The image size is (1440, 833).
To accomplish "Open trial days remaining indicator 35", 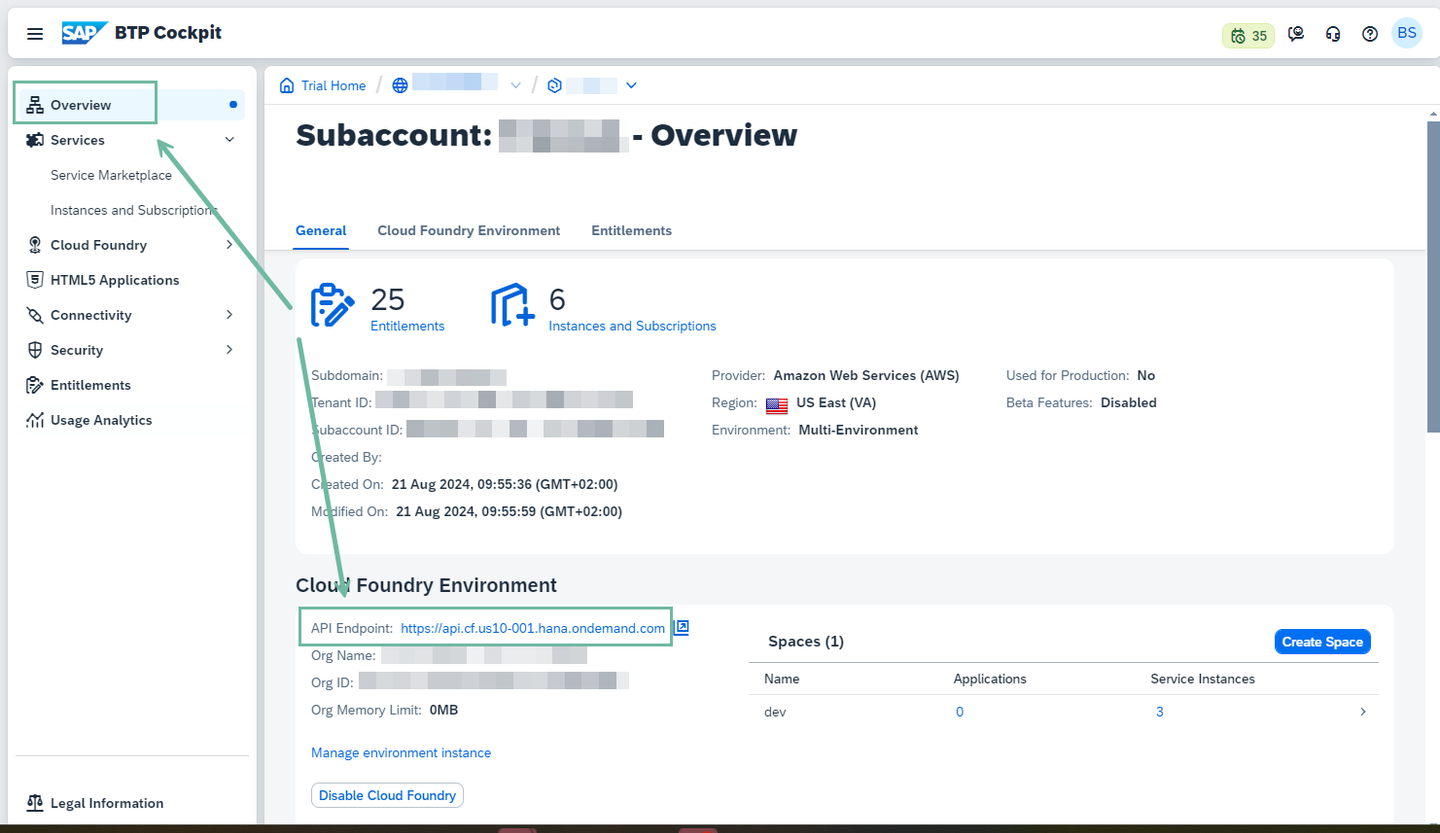I will click(x=1248, y=35).
